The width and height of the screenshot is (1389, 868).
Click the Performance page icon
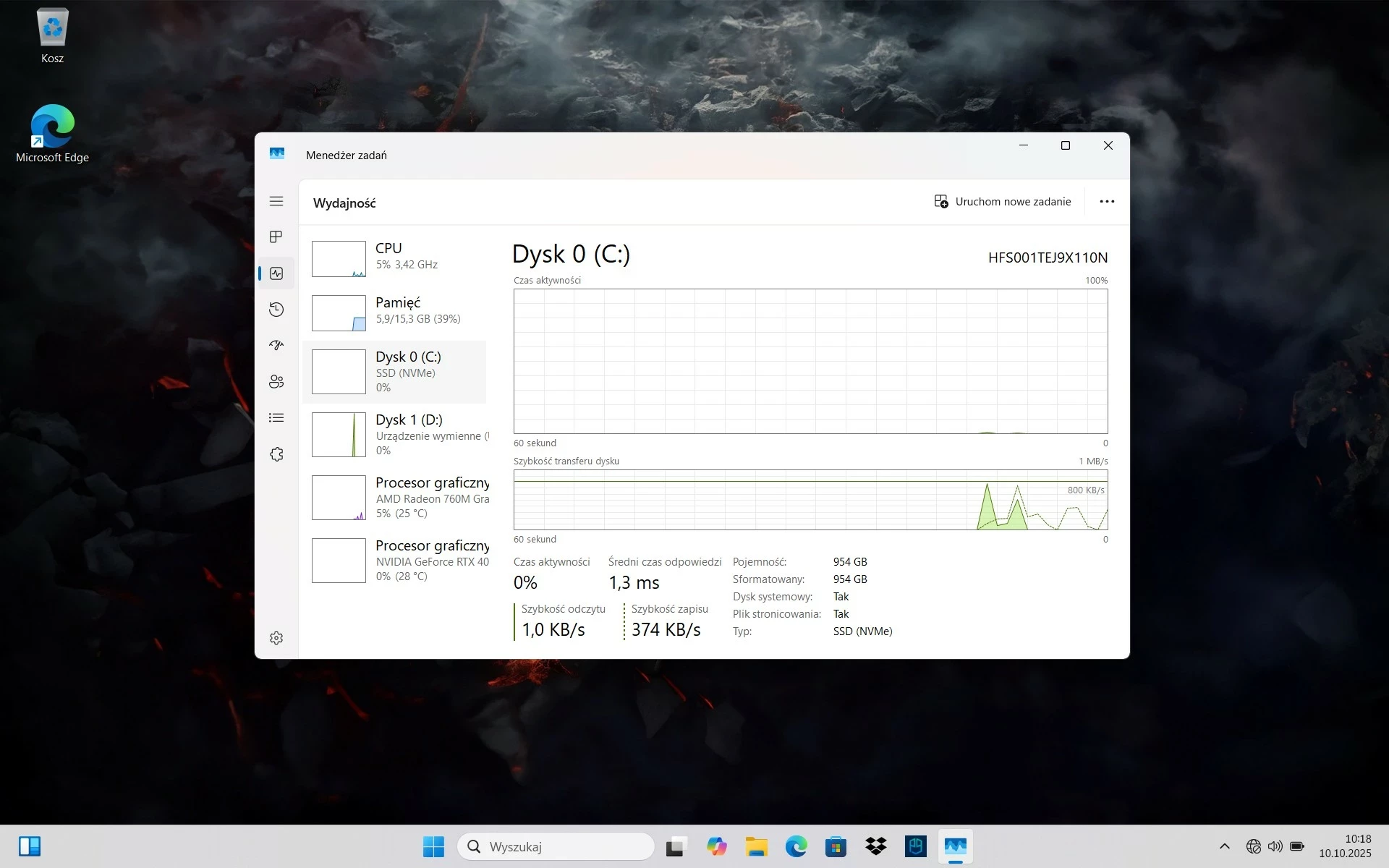pos(276,273)
